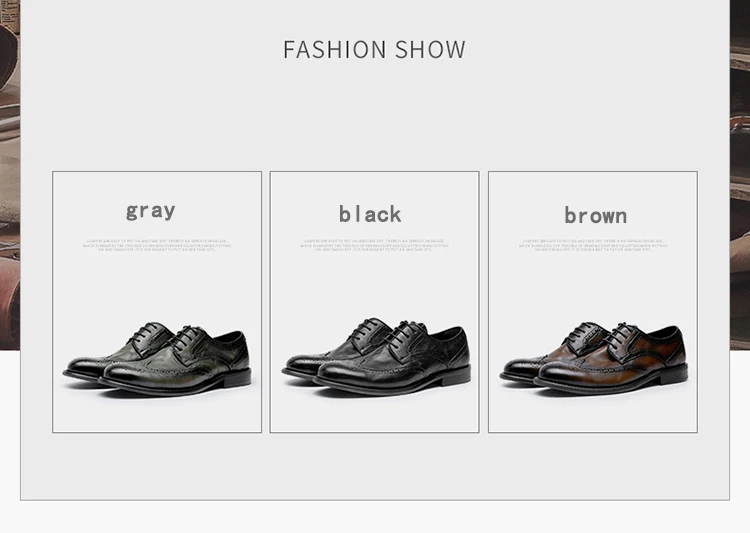Screen dimensions: 750x533
Task: Click the FASHION SHOW heading
Action: point(374,50)
